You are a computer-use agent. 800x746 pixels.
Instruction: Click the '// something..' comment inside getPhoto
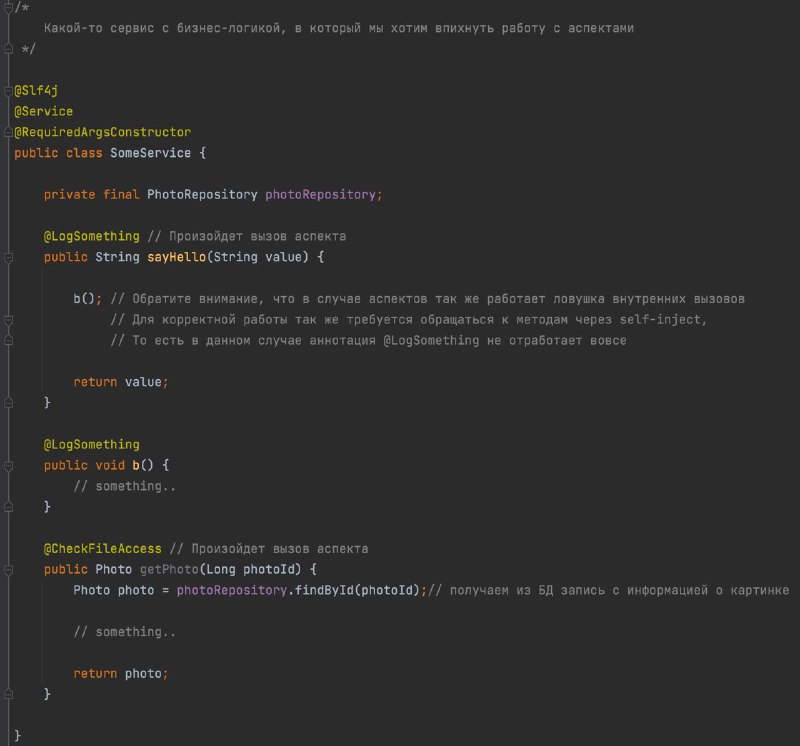pyautogui.click(x=124, y=632)
